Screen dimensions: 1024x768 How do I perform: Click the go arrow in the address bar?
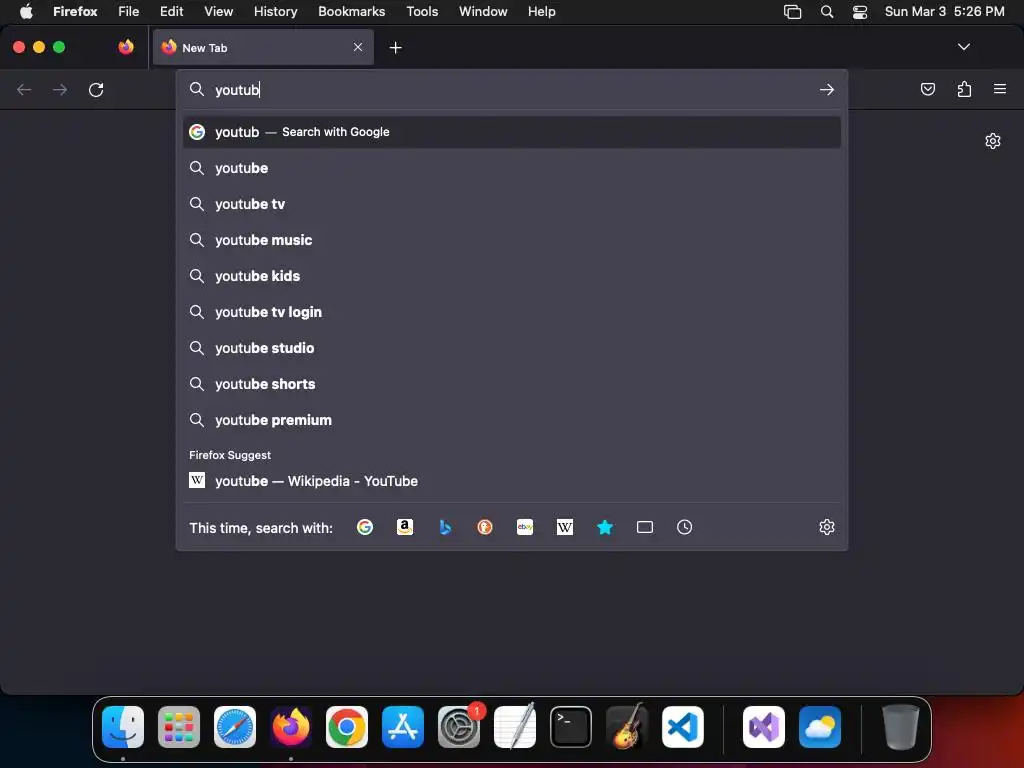pos(827,89)
